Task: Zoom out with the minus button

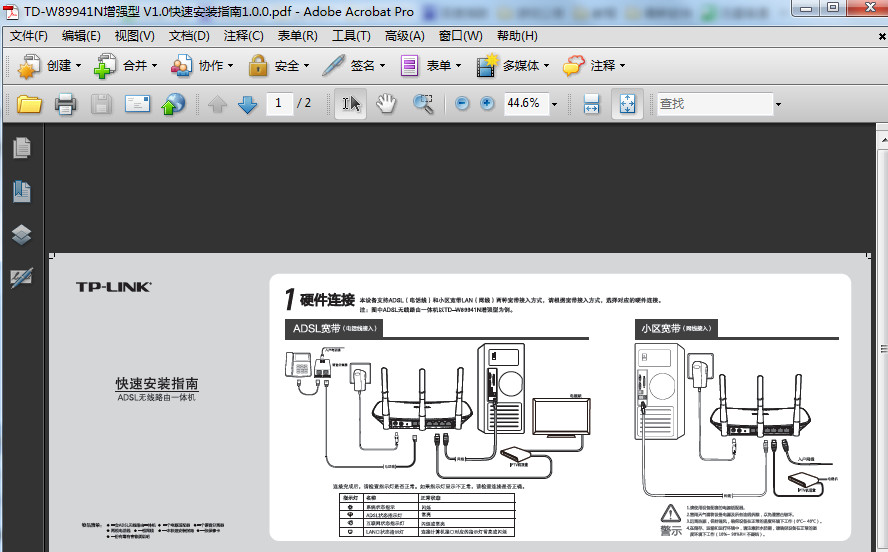Action: (462, 104)
